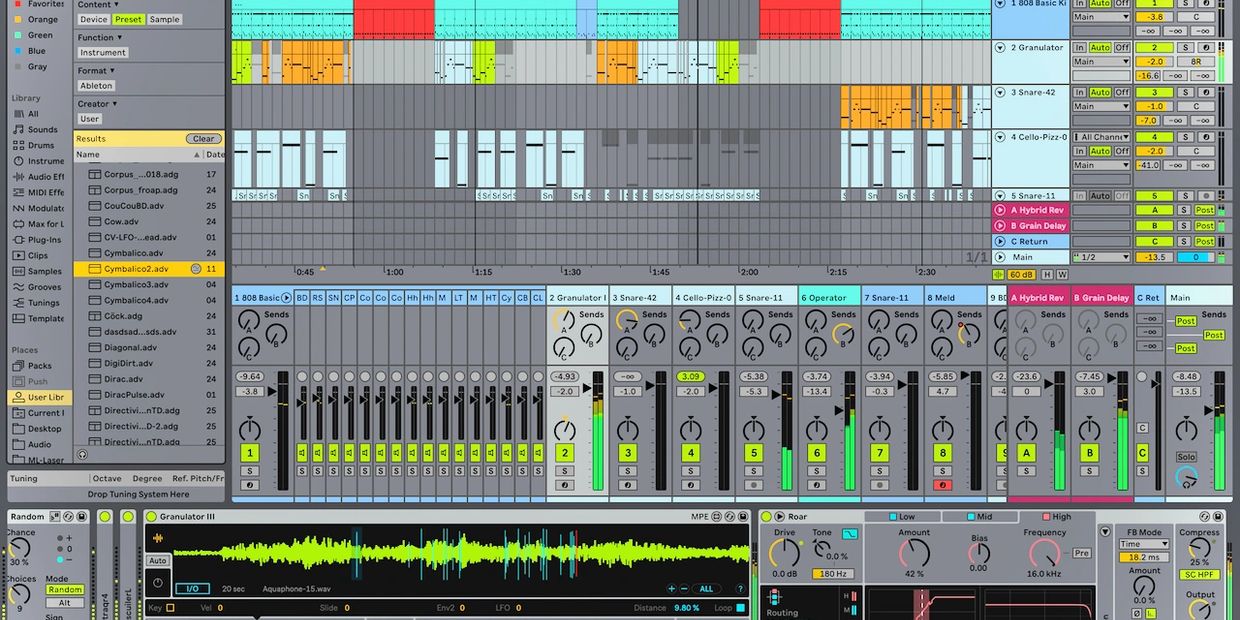Image resolution: width=1240 pixels, height=620 pixels.
Task: Open the FB Mode Time dropdown
Action: tap(1144, 544)
